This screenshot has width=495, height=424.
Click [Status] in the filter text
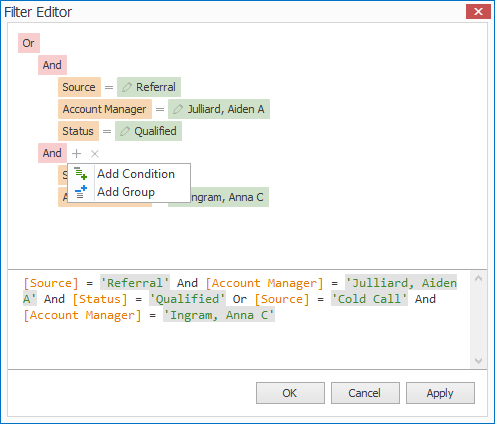(x=100, y=299)
